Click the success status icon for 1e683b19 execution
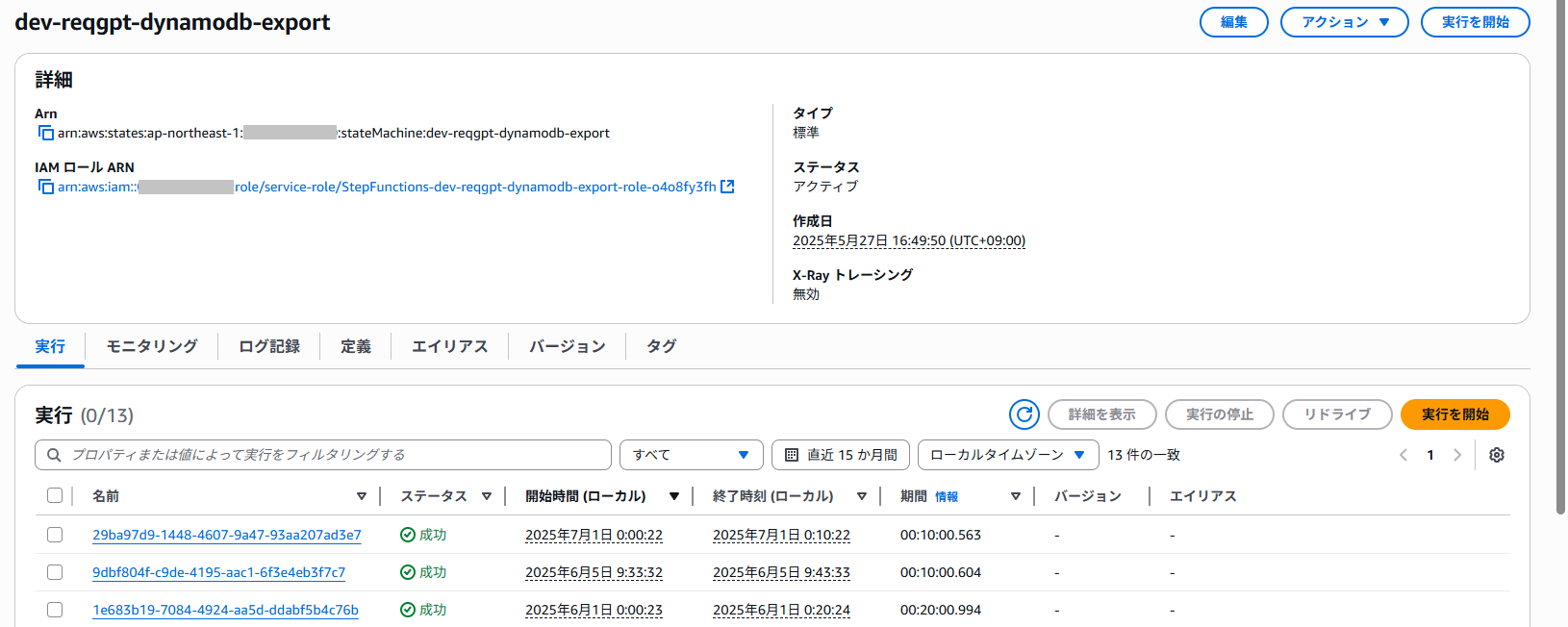Screen dimensions: 1568x627 (x=408, y=610)
